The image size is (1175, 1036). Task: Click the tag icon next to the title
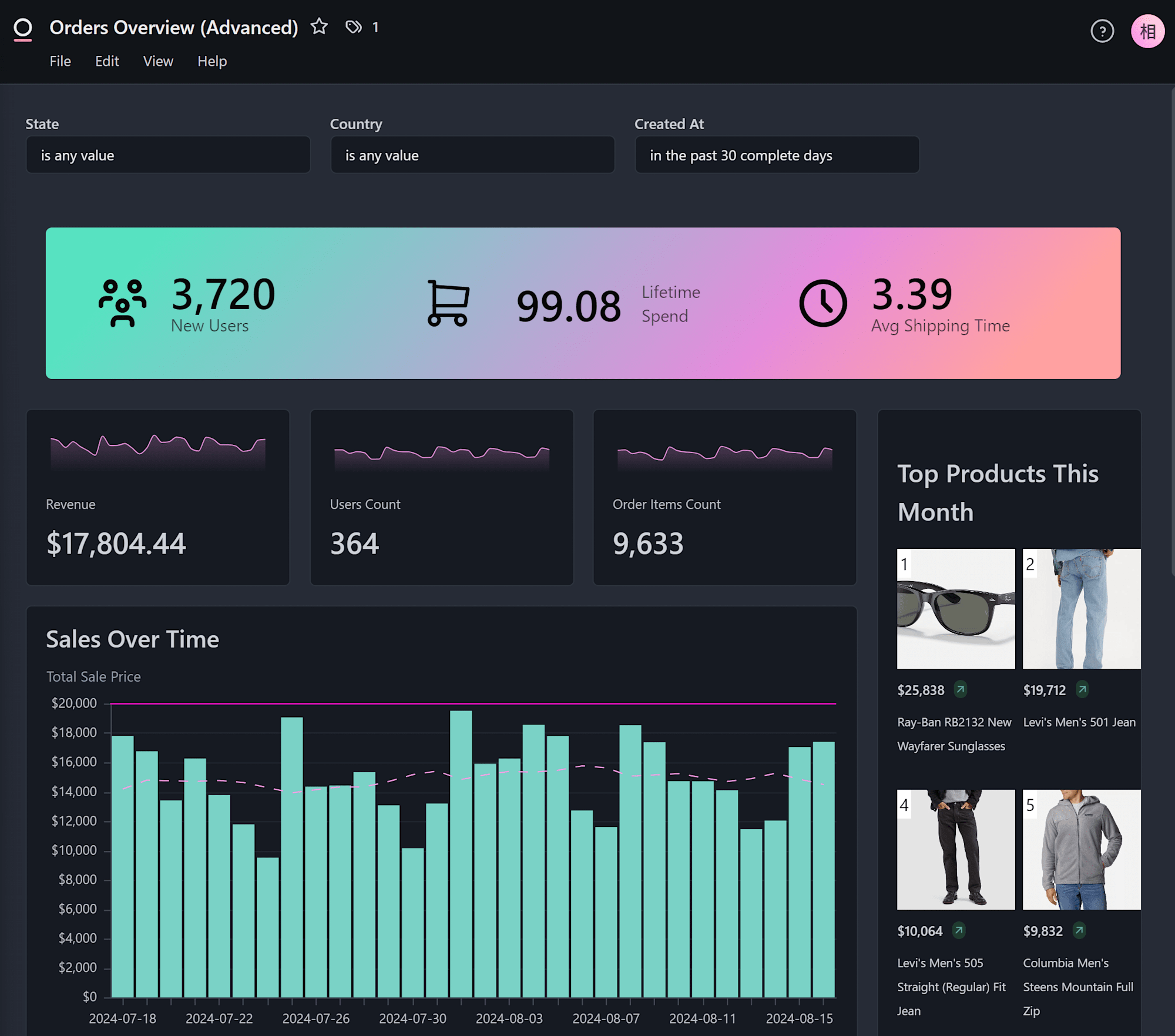[353, 27]
